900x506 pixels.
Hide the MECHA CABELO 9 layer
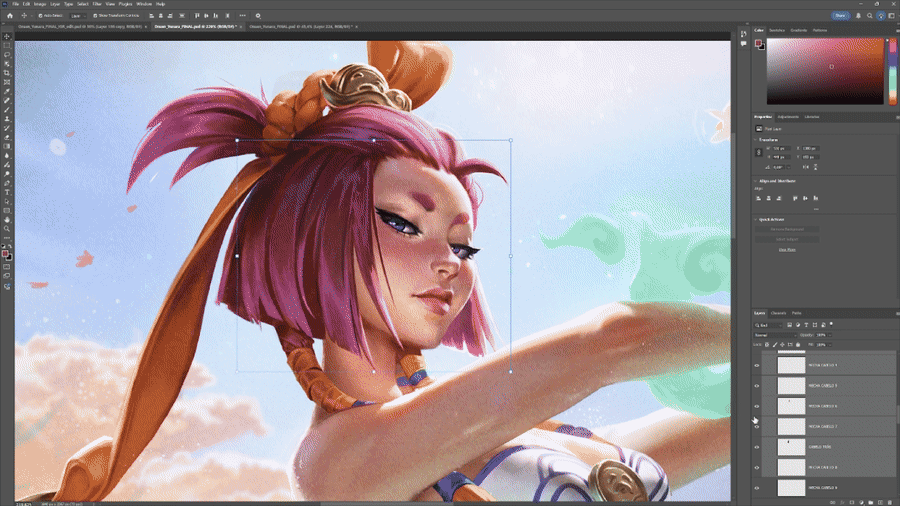click(x=757, y=488)
